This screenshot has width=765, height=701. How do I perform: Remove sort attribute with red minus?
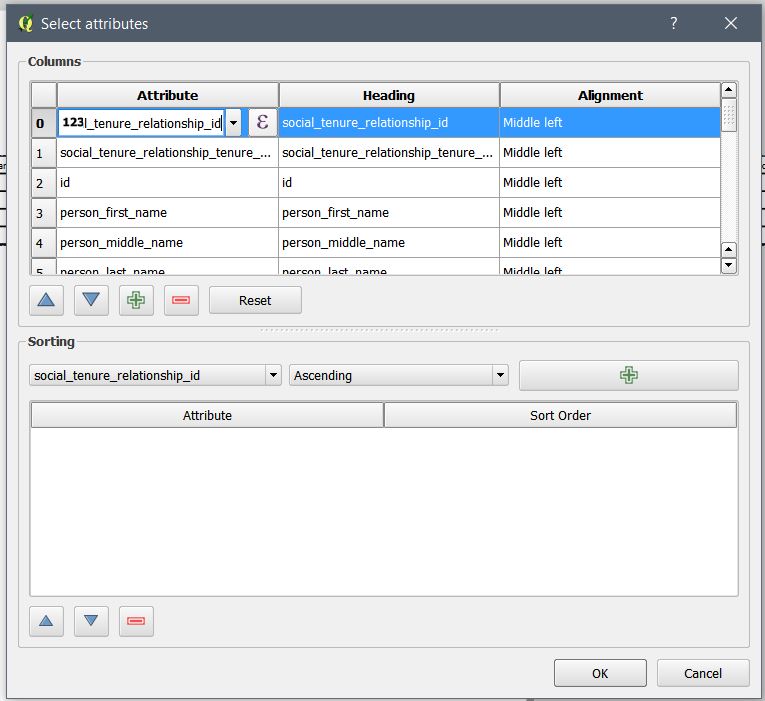(136, 621)
